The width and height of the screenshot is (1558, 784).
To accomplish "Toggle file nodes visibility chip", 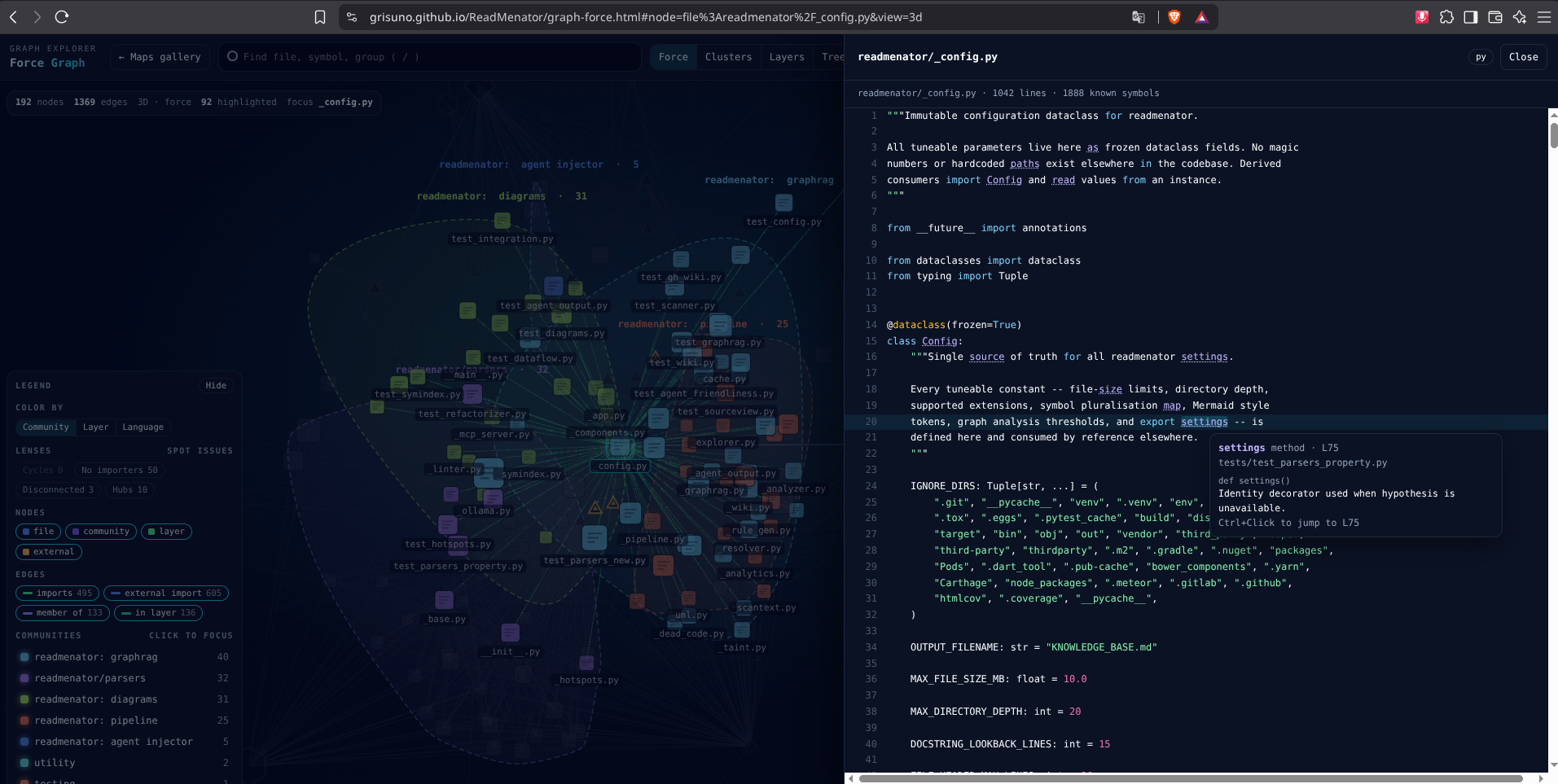I will coord(38,532).
